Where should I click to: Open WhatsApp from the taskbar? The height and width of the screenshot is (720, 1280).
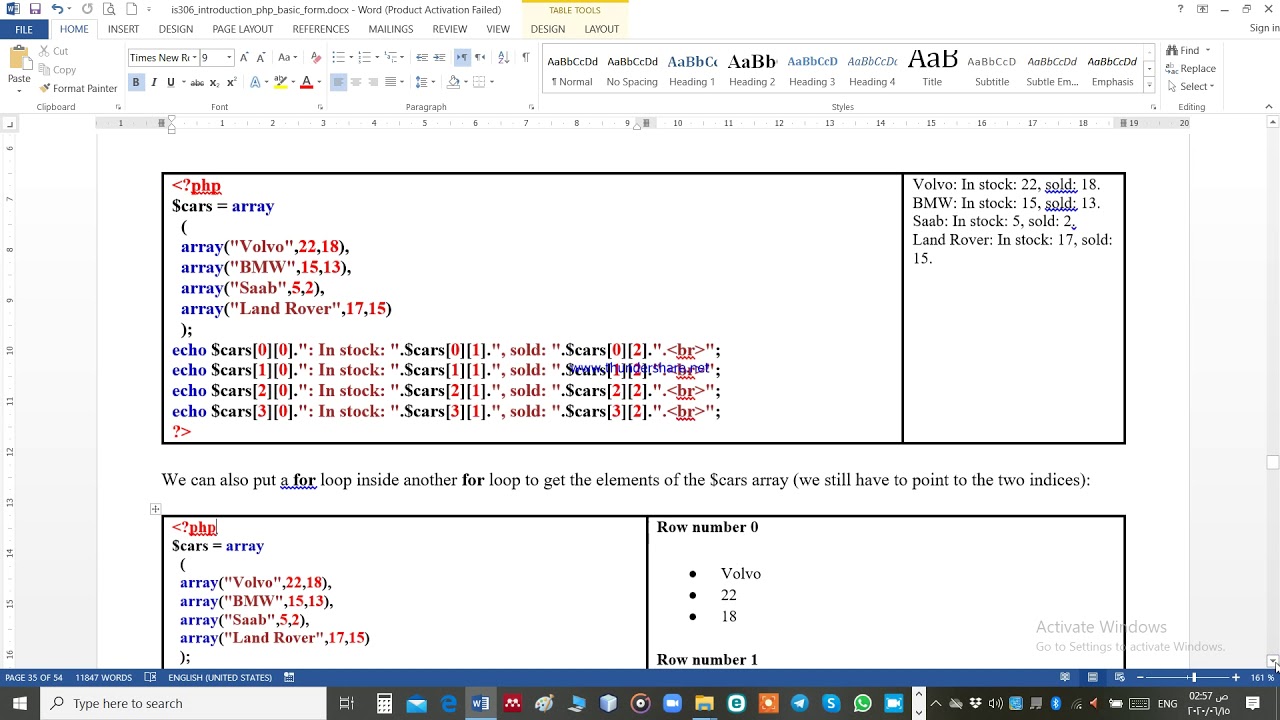(863, 703)
